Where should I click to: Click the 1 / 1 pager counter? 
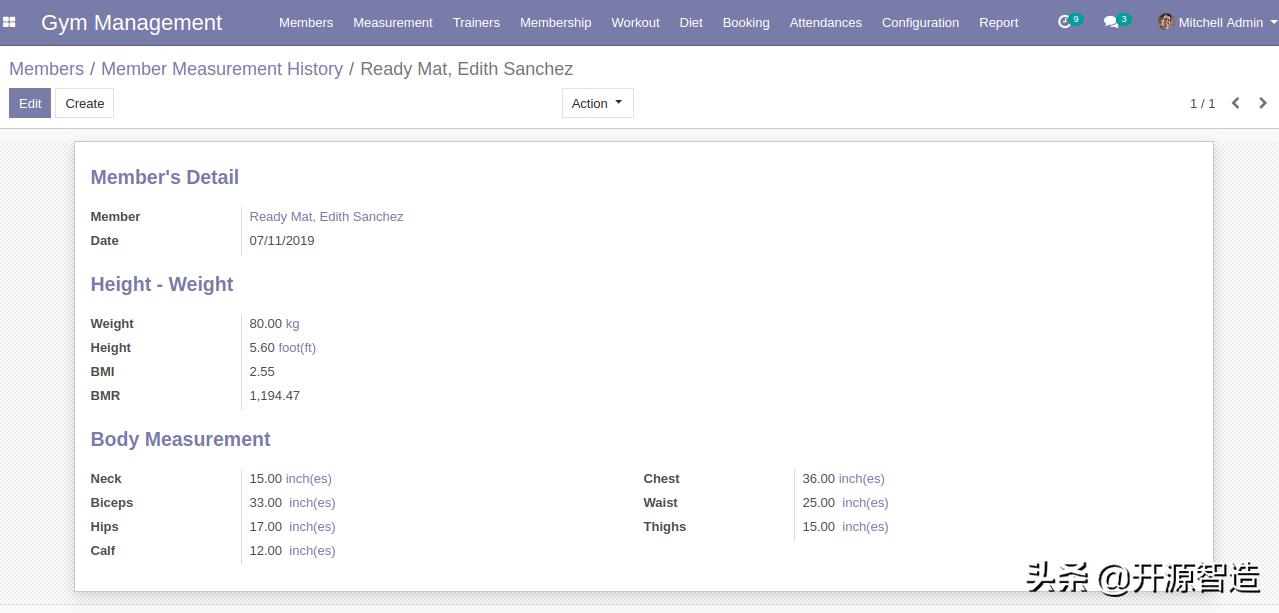(x=1202, y=103)
